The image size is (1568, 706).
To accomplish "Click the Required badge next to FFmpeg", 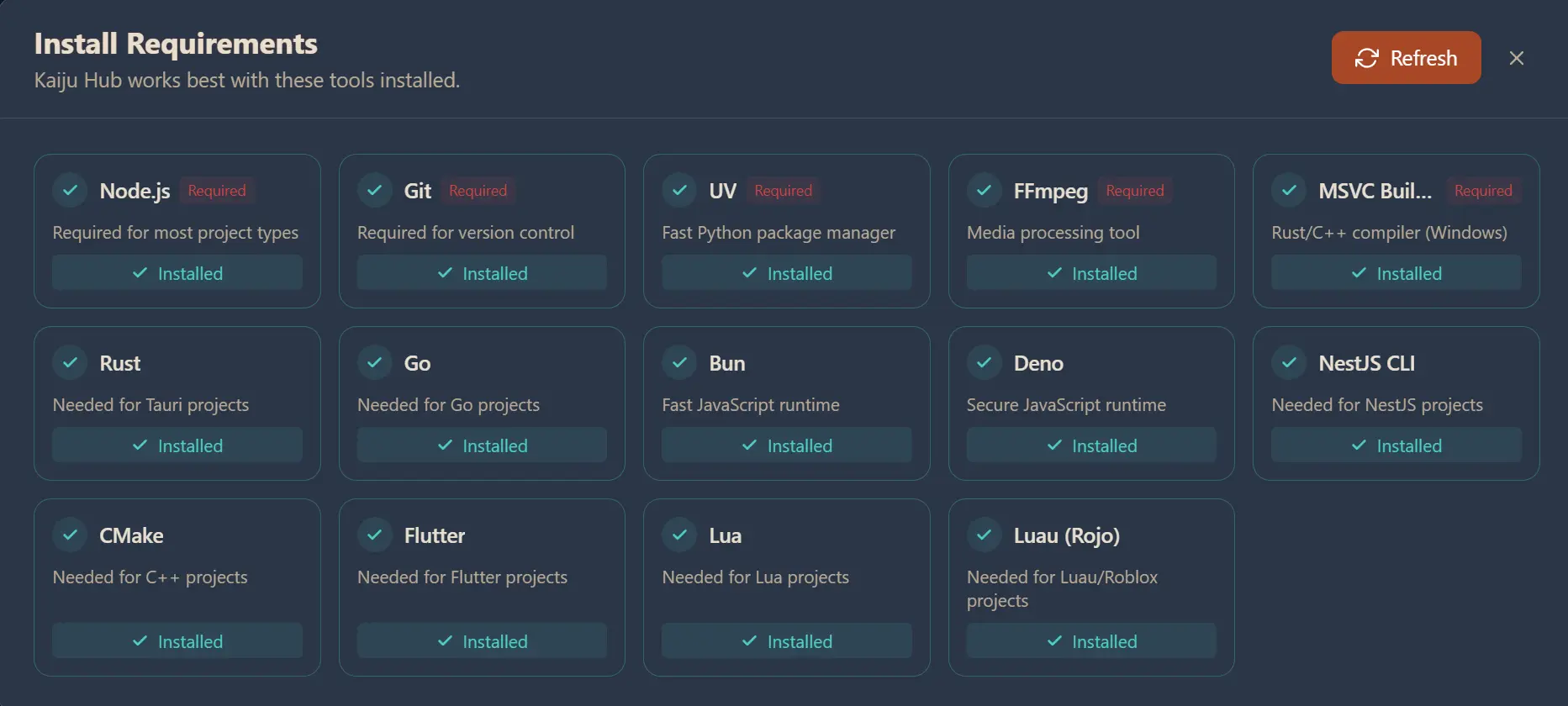I will (1135, 191).
